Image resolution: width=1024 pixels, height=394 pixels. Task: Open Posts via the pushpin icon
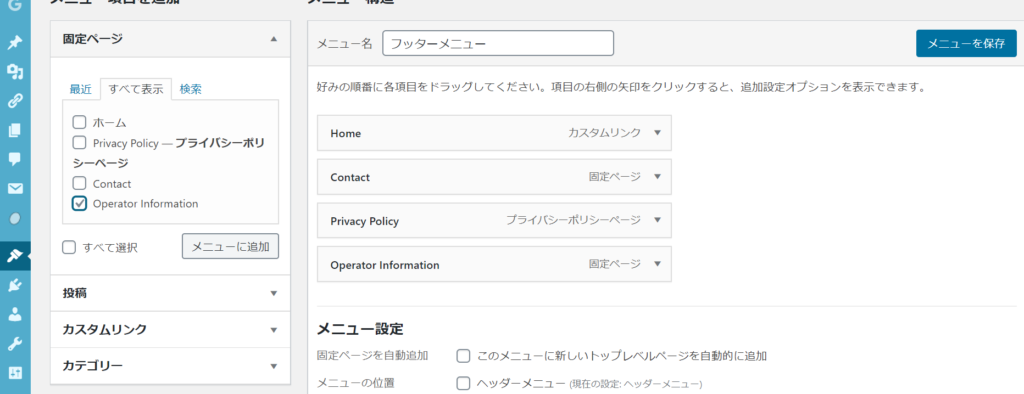14,43
